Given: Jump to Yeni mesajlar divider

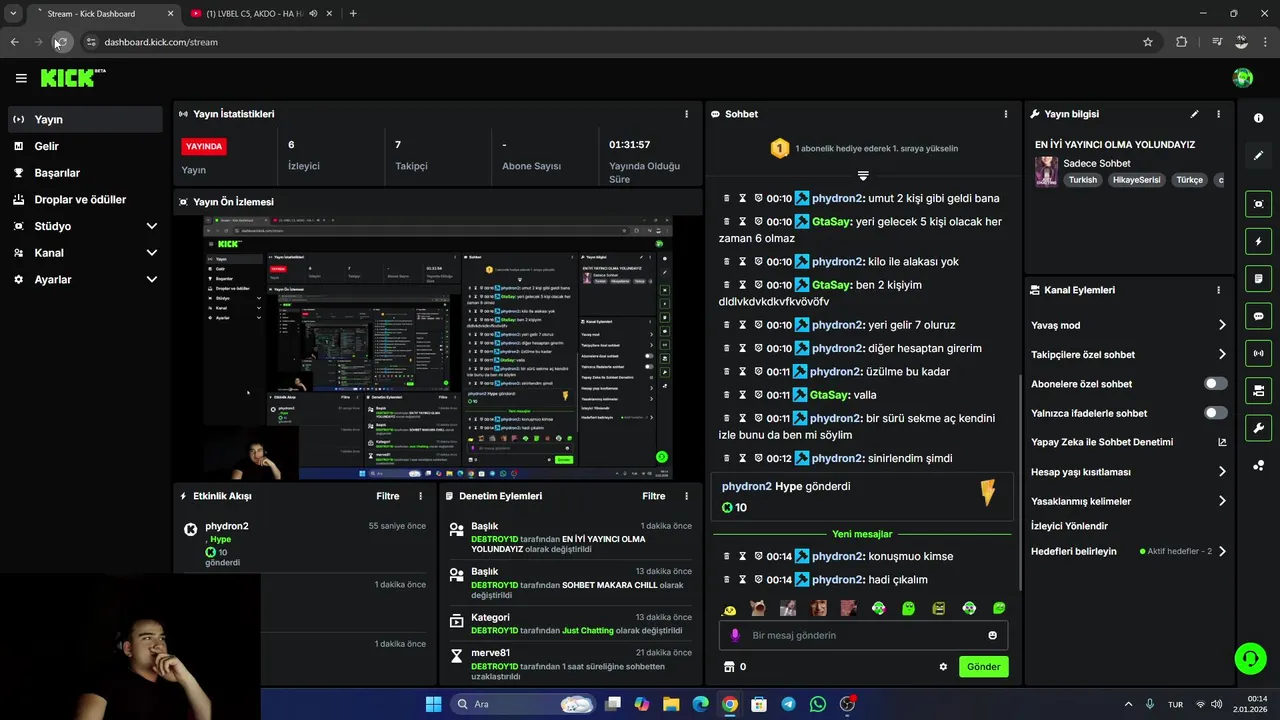Looking at the screenshot, I should 862,534.
